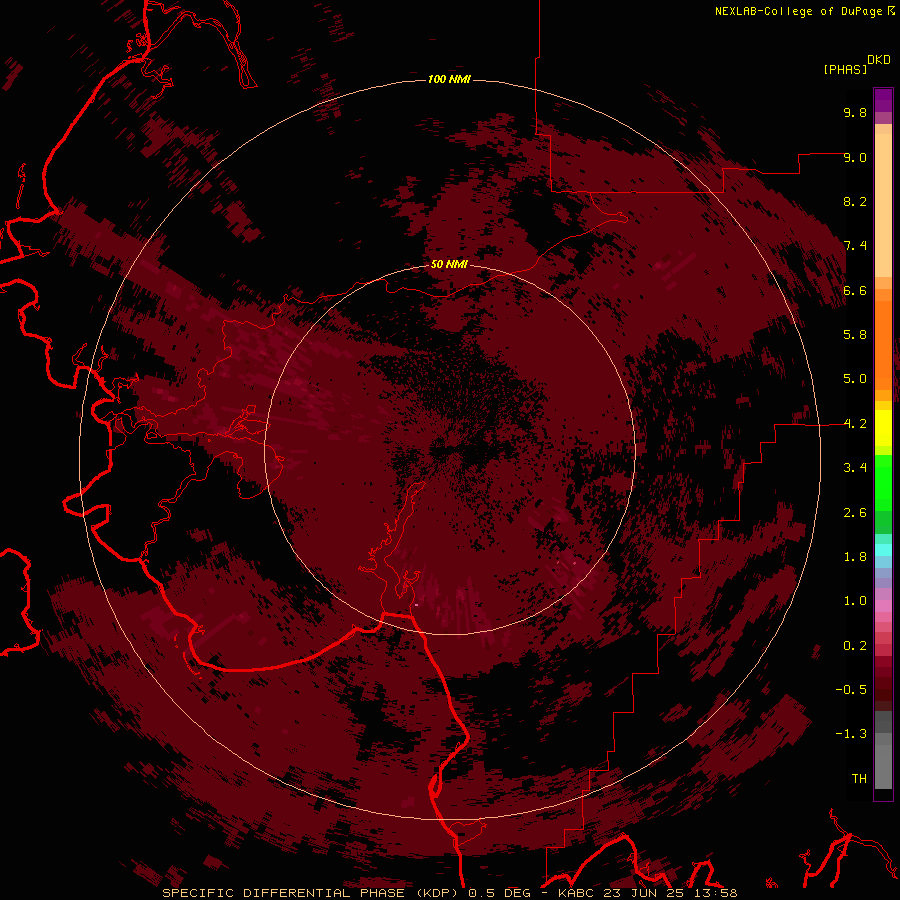
Task: Click the 8.2 value on the color scale
Action: pyautogui.click(x=855, y=201)
